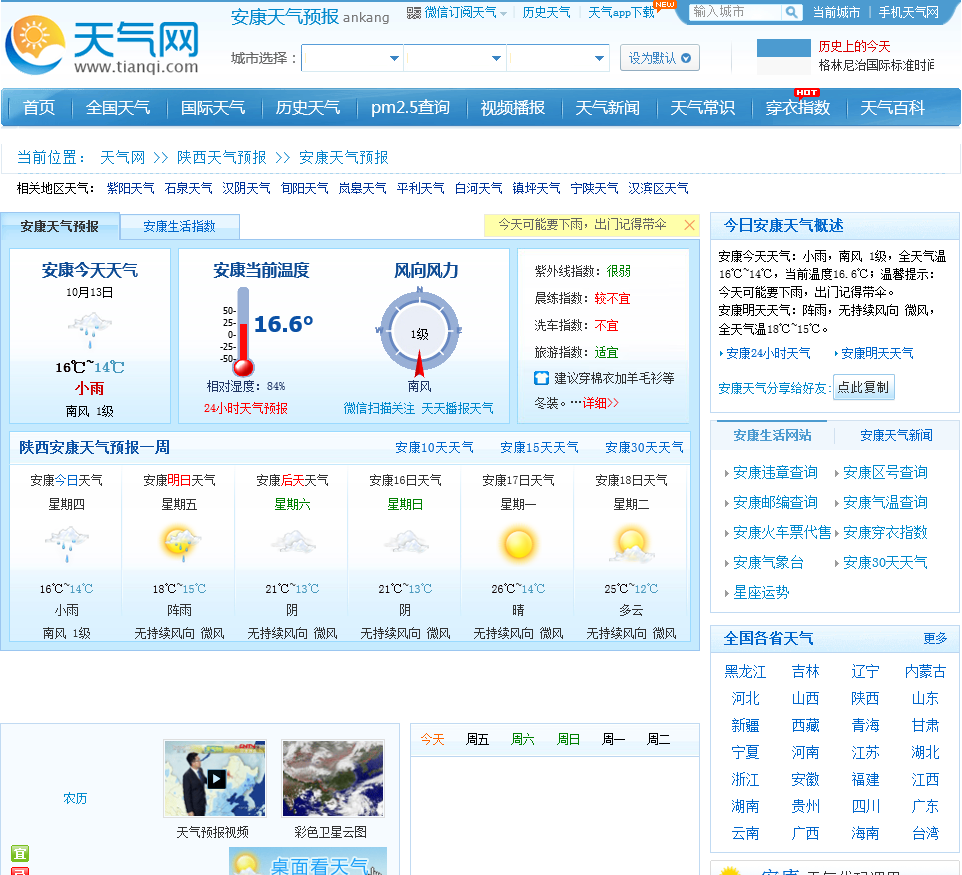Open the second city dropdown in city selector
The height and width of the screenshot is (875, 962).
tap(455, 58)
